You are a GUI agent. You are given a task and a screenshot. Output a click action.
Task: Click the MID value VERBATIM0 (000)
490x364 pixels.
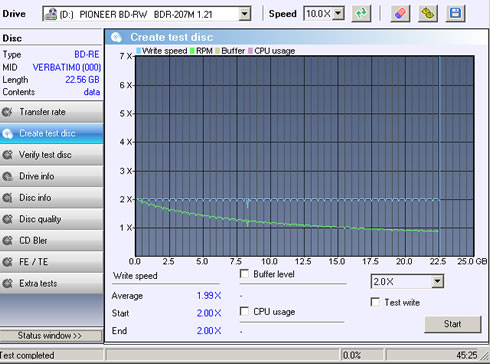pyautogui.click(x=67, y=67)
